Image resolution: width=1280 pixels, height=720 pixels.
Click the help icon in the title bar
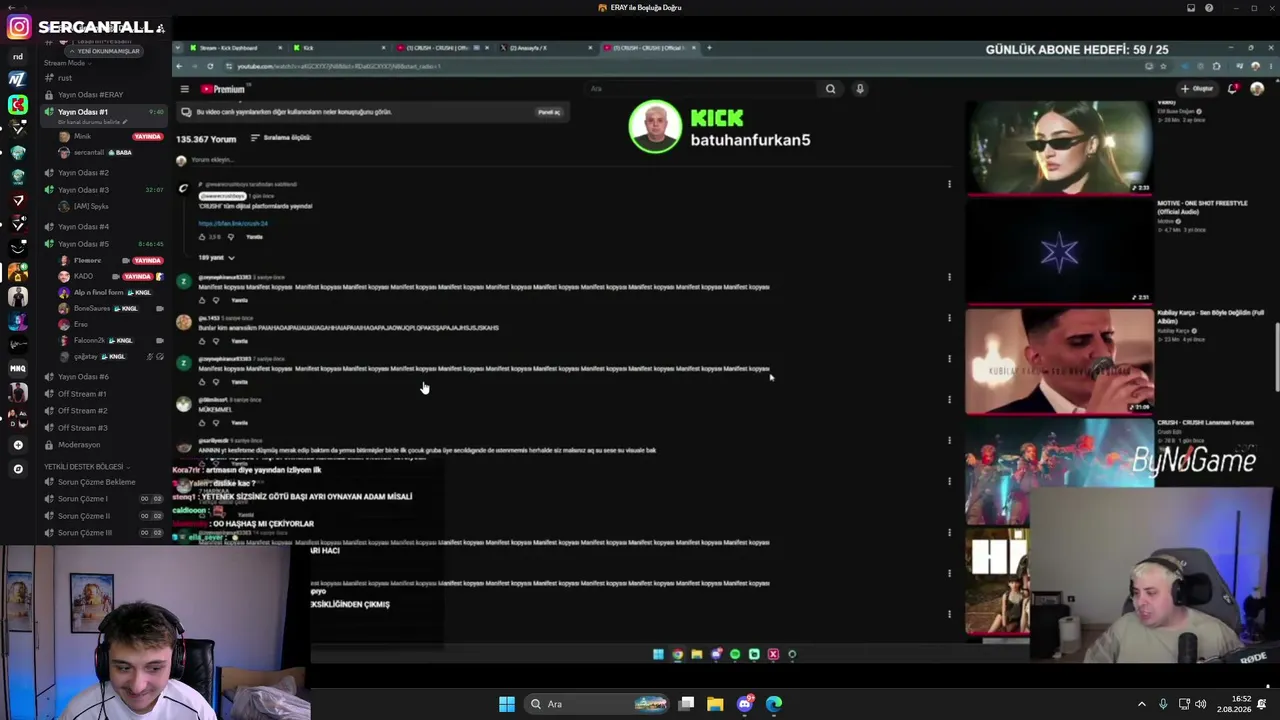(x=1209, y=8)
